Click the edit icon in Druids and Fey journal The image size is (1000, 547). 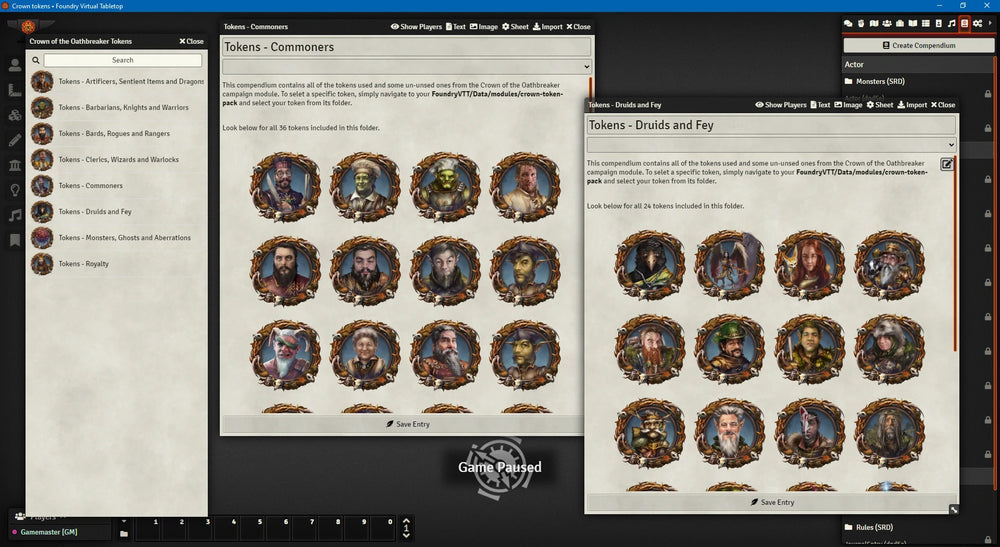point(947,165)
